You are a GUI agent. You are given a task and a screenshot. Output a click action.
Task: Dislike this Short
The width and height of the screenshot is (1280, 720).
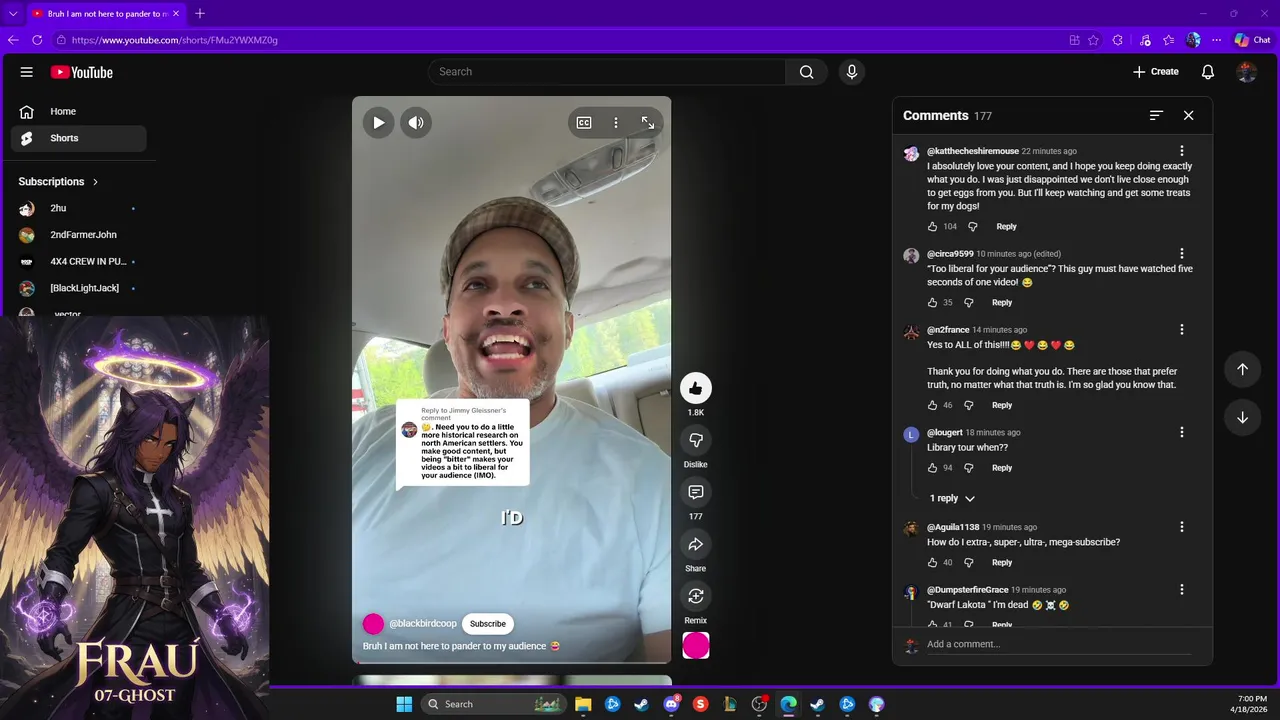click(695, 440)
